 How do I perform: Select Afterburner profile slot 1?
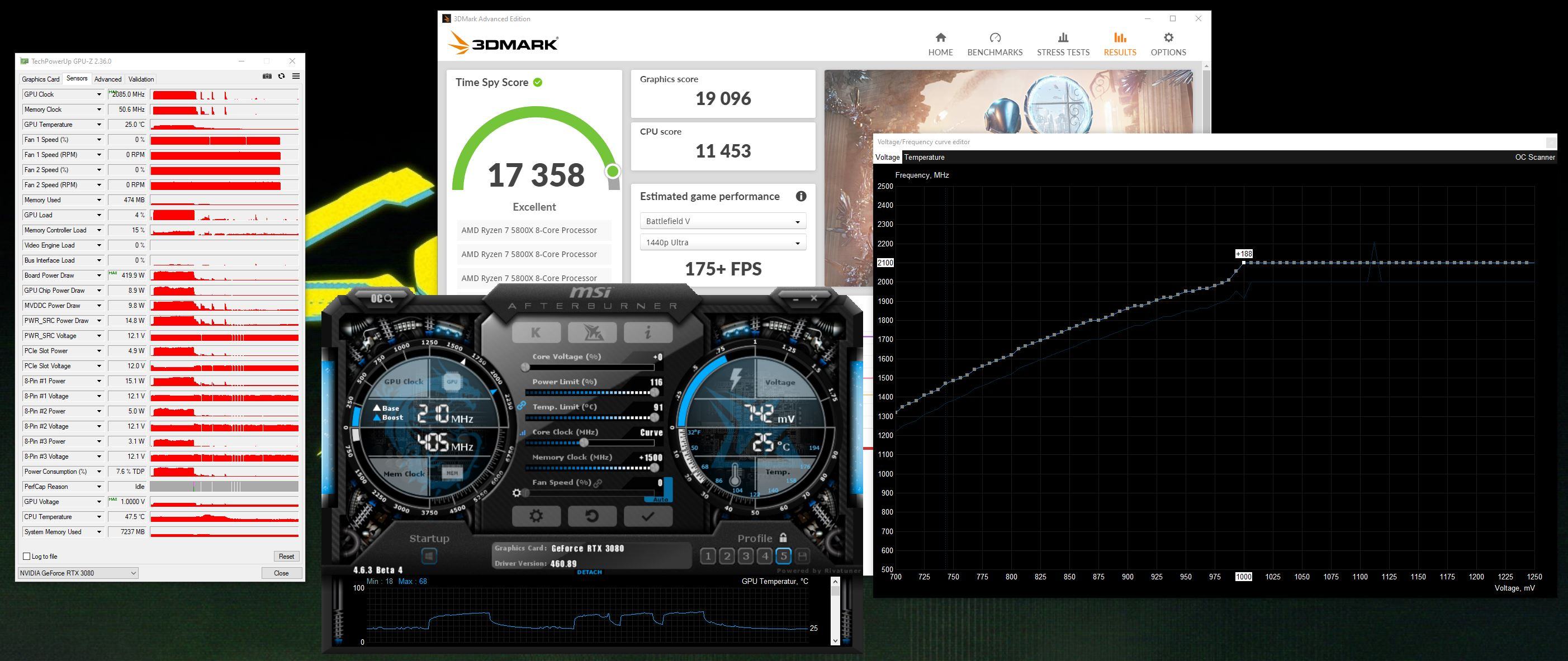pos(707,556)
